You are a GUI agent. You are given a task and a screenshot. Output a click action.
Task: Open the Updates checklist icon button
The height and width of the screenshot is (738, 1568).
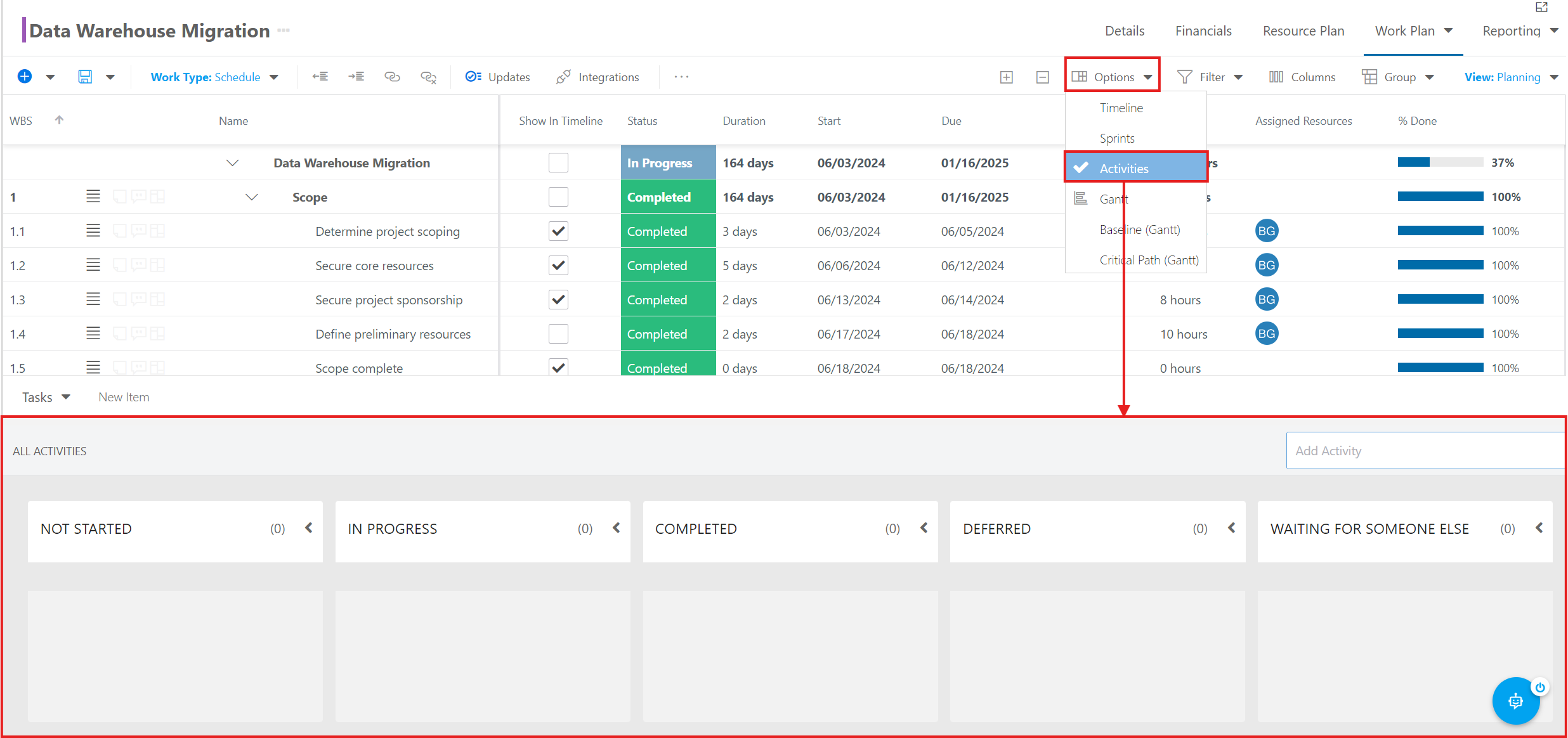click(x=498, y=77)
